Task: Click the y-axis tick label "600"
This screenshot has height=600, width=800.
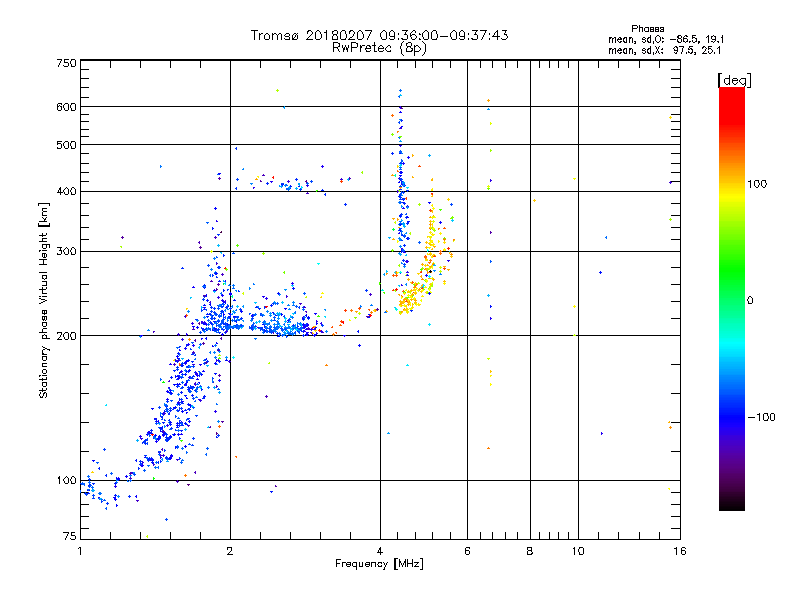Action: tap(66, 107)
